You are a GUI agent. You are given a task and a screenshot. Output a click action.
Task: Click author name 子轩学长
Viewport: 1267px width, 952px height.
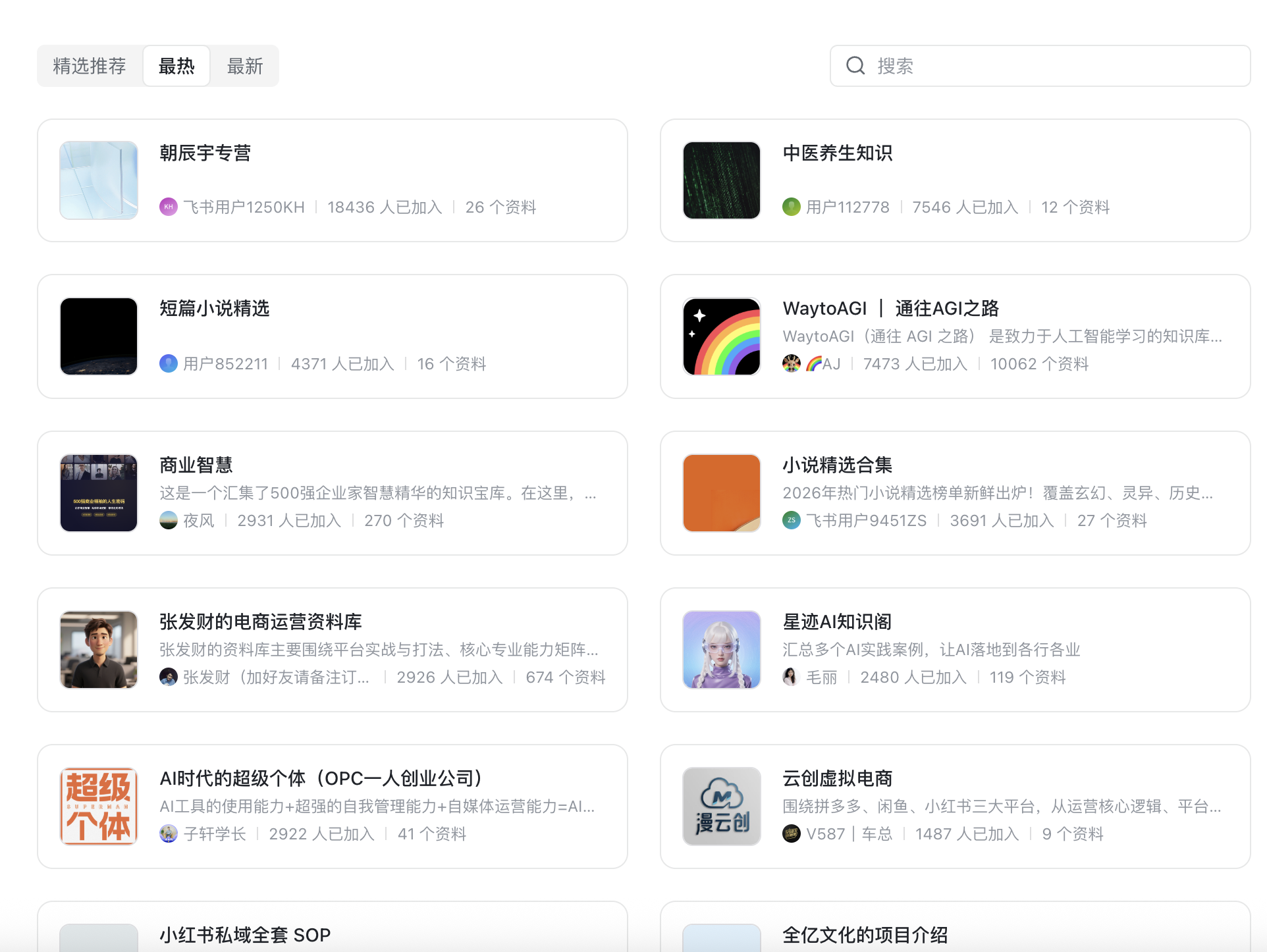click(215, 834)
